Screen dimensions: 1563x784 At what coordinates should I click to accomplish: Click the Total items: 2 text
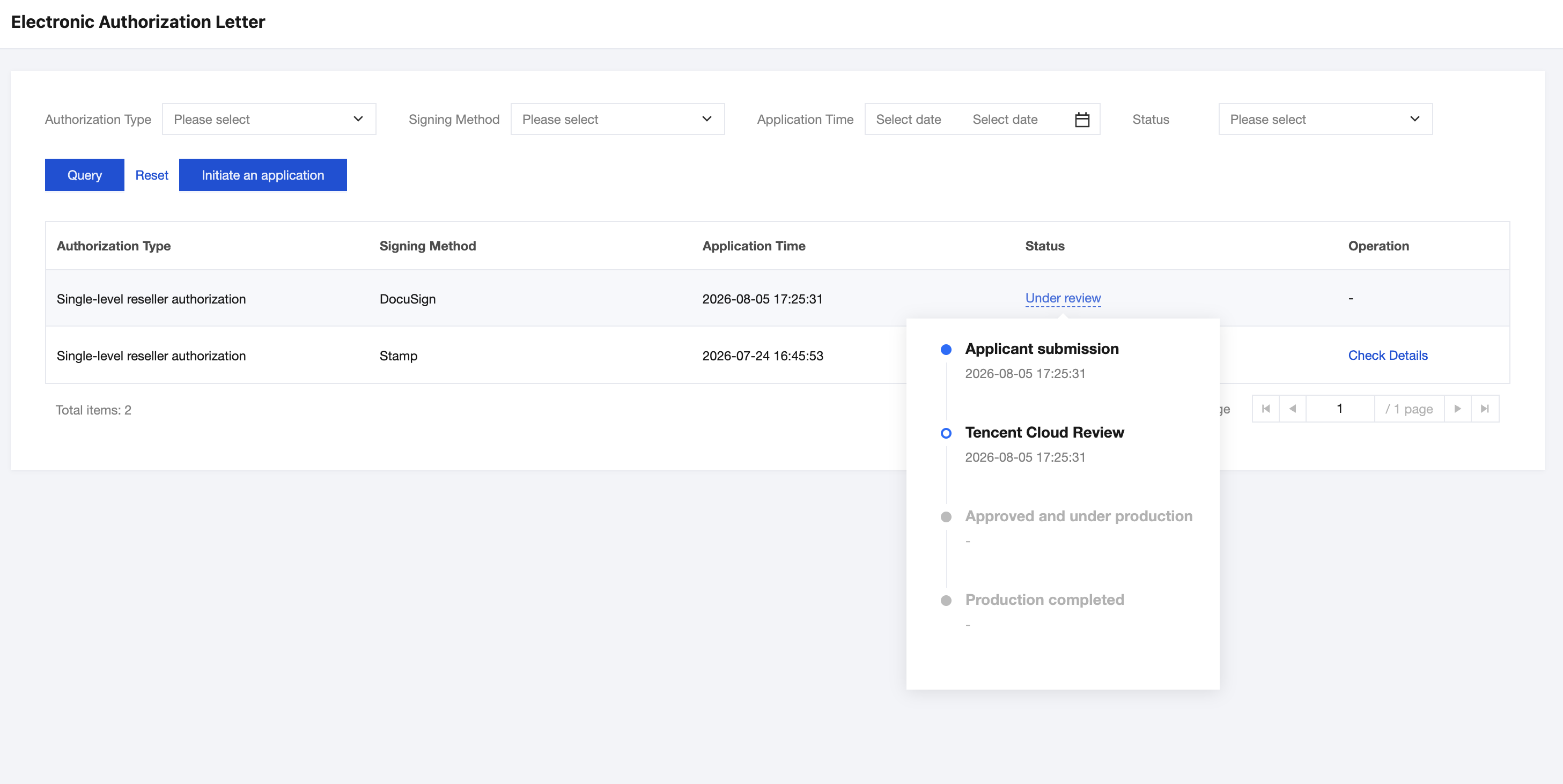click(x=93, y=410)
